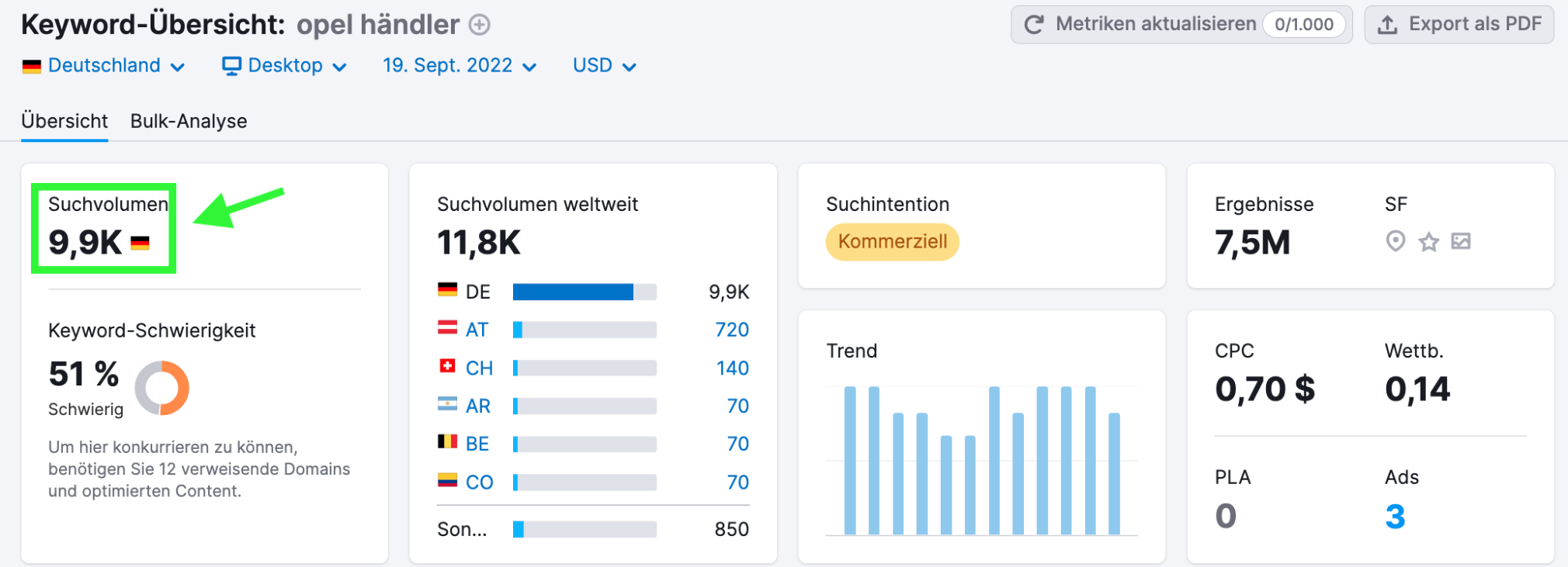This screenshot has height=567, width=1568.
Task: Click the Trend bar chart
Action: tap(982, 461)
